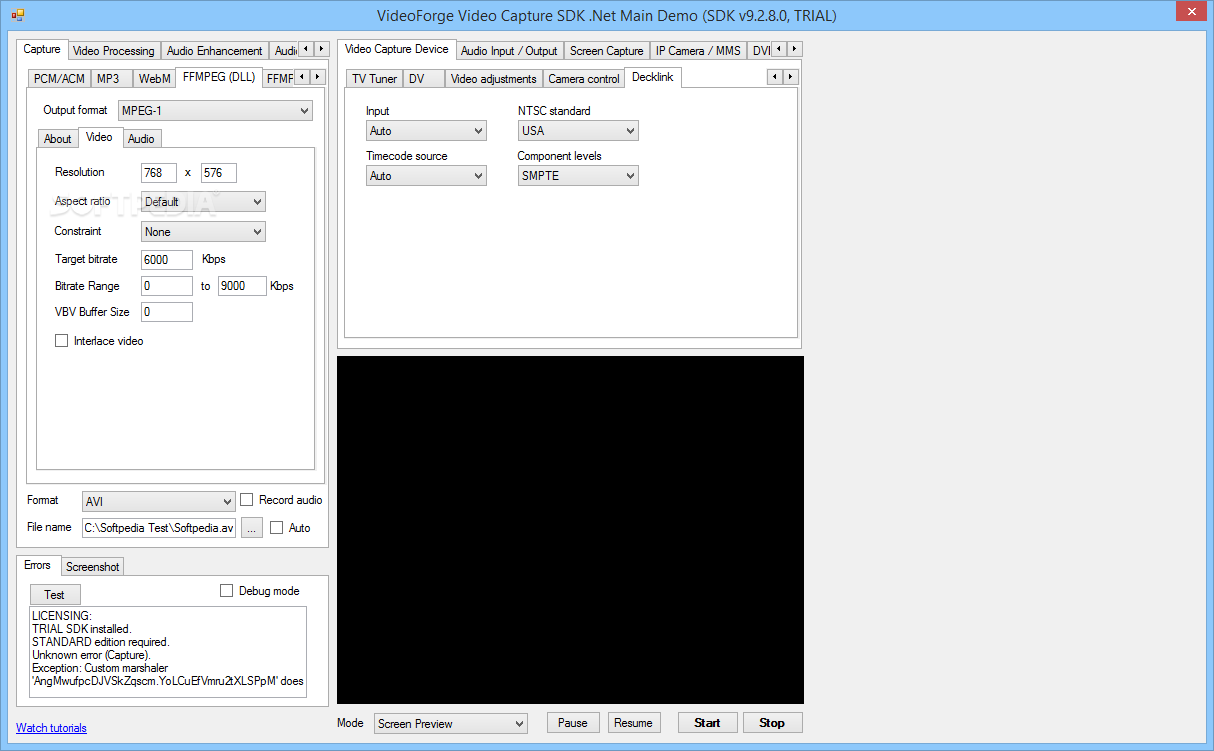This screenshot has height=751, width=1214.
Task: Expand the Timecode source dropdown
Action: (x=426, y=176)
